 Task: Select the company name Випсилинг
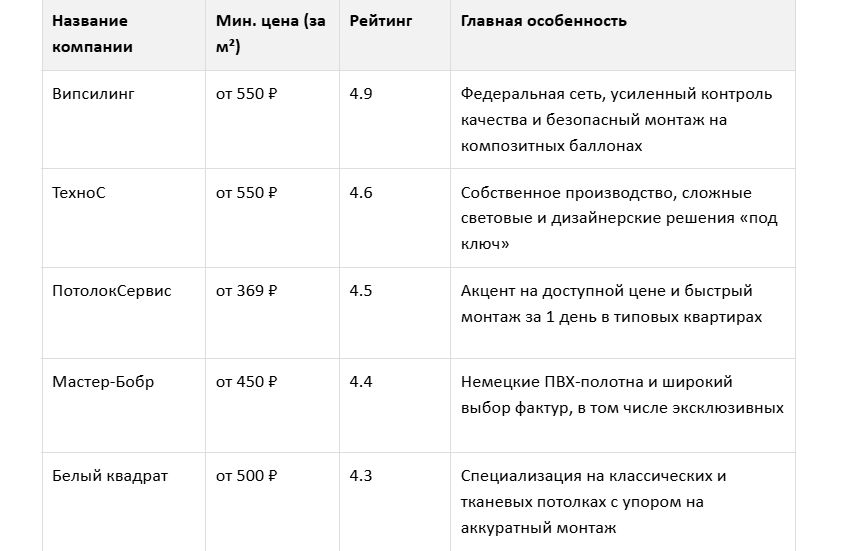(x=93, y=94)
